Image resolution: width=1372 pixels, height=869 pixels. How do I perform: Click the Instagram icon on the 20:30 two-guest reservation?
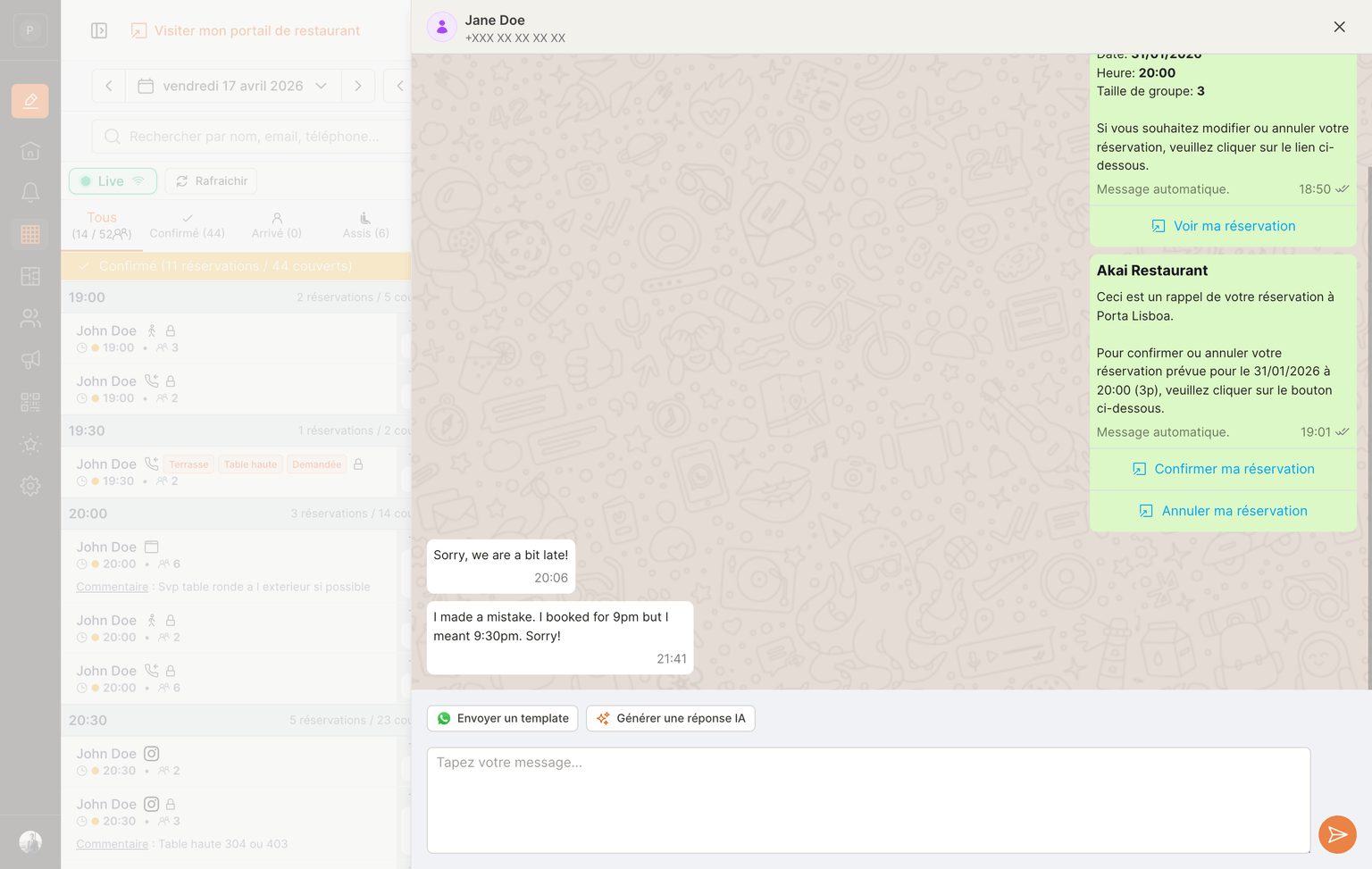(152, 754)
